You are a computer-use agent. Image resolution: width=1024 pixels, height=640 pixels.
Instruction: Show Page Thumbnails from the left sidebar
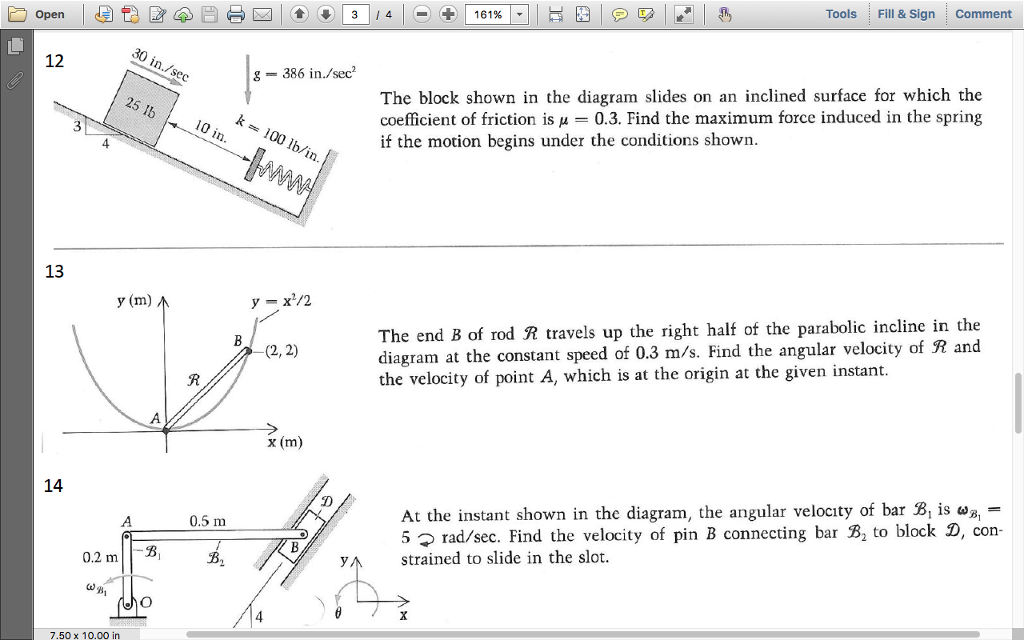click(13, 46)
